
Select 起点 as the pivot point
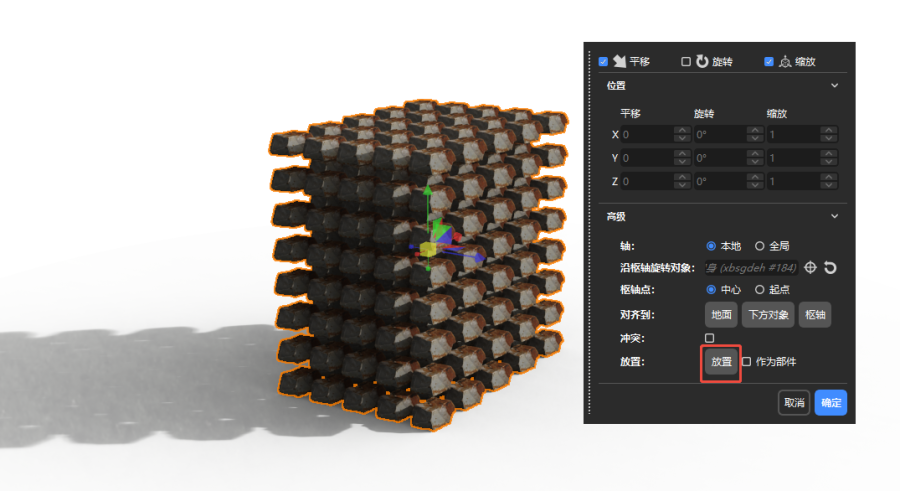click(x=760, y=289)
